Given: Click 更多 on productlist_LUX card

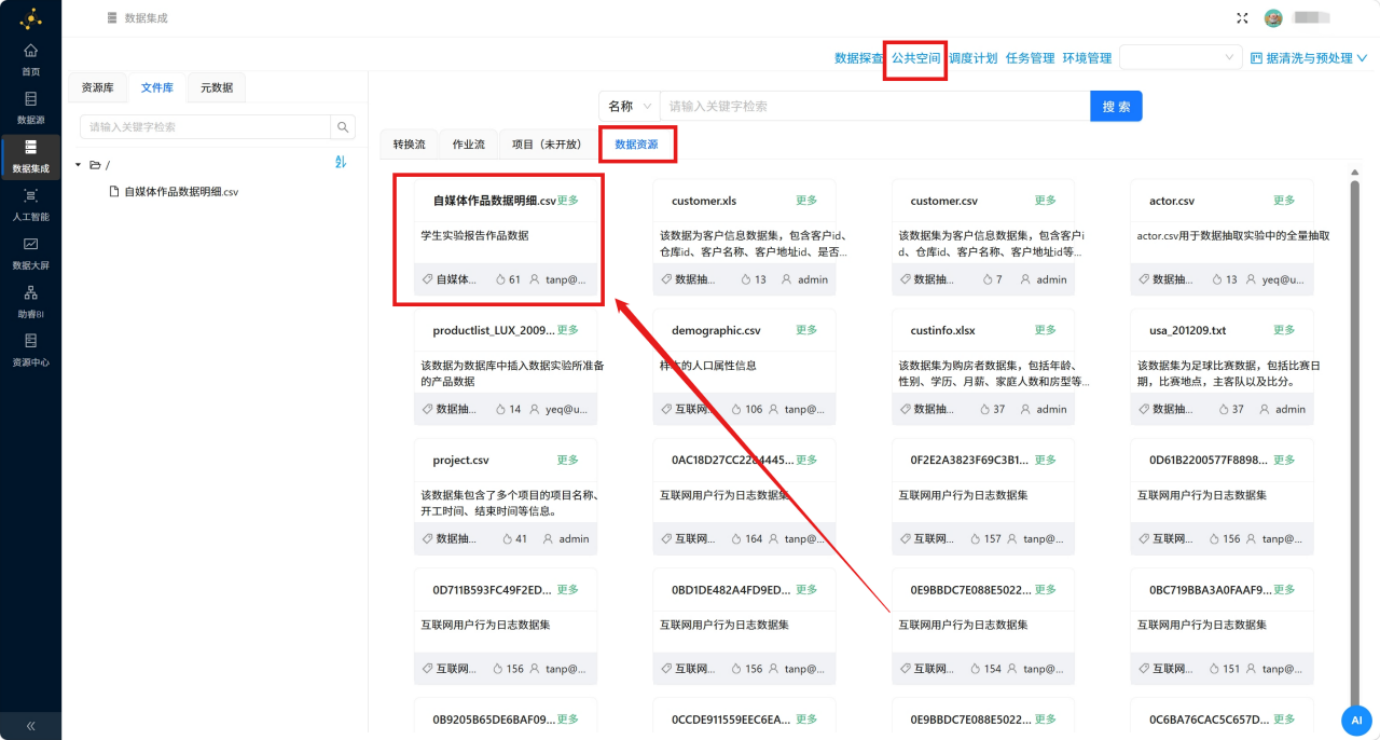Looking at the screenshot, I should (568, 330).
